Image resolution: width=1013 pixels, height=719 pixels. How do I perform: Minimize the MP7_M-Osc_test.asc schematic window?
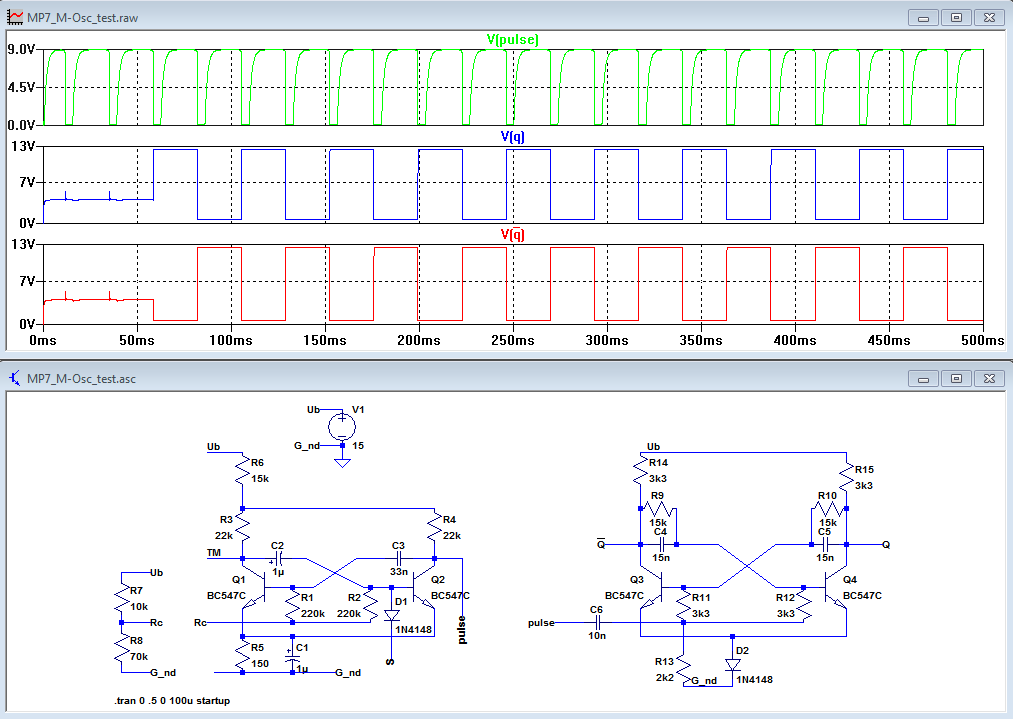point(923,378)
